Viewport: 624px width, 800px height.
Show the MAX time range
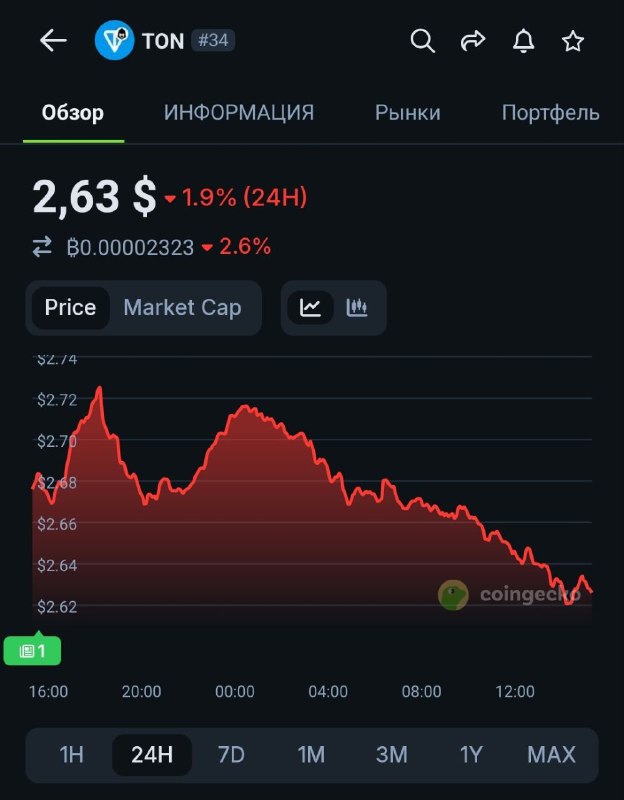(552, 754)
